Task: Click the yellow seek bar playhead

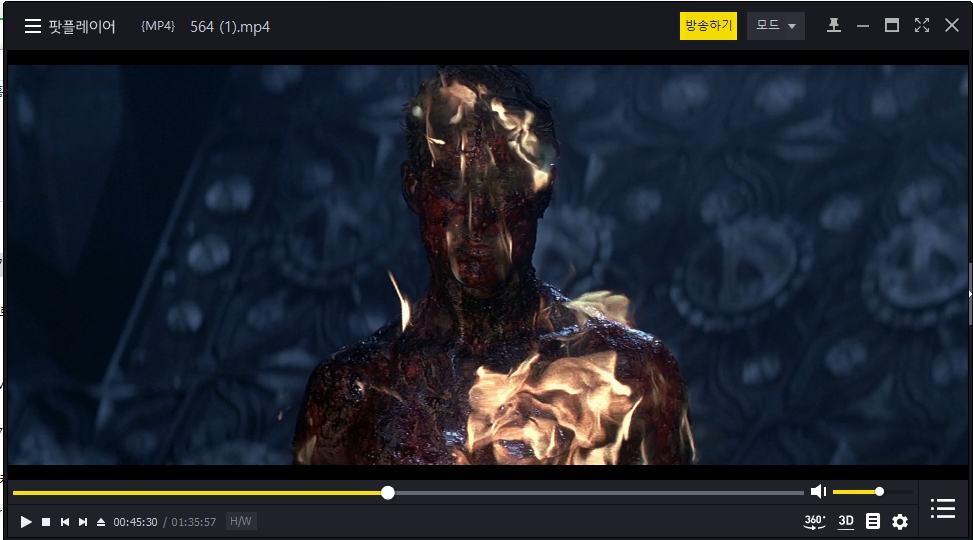Action: [388, 493]
